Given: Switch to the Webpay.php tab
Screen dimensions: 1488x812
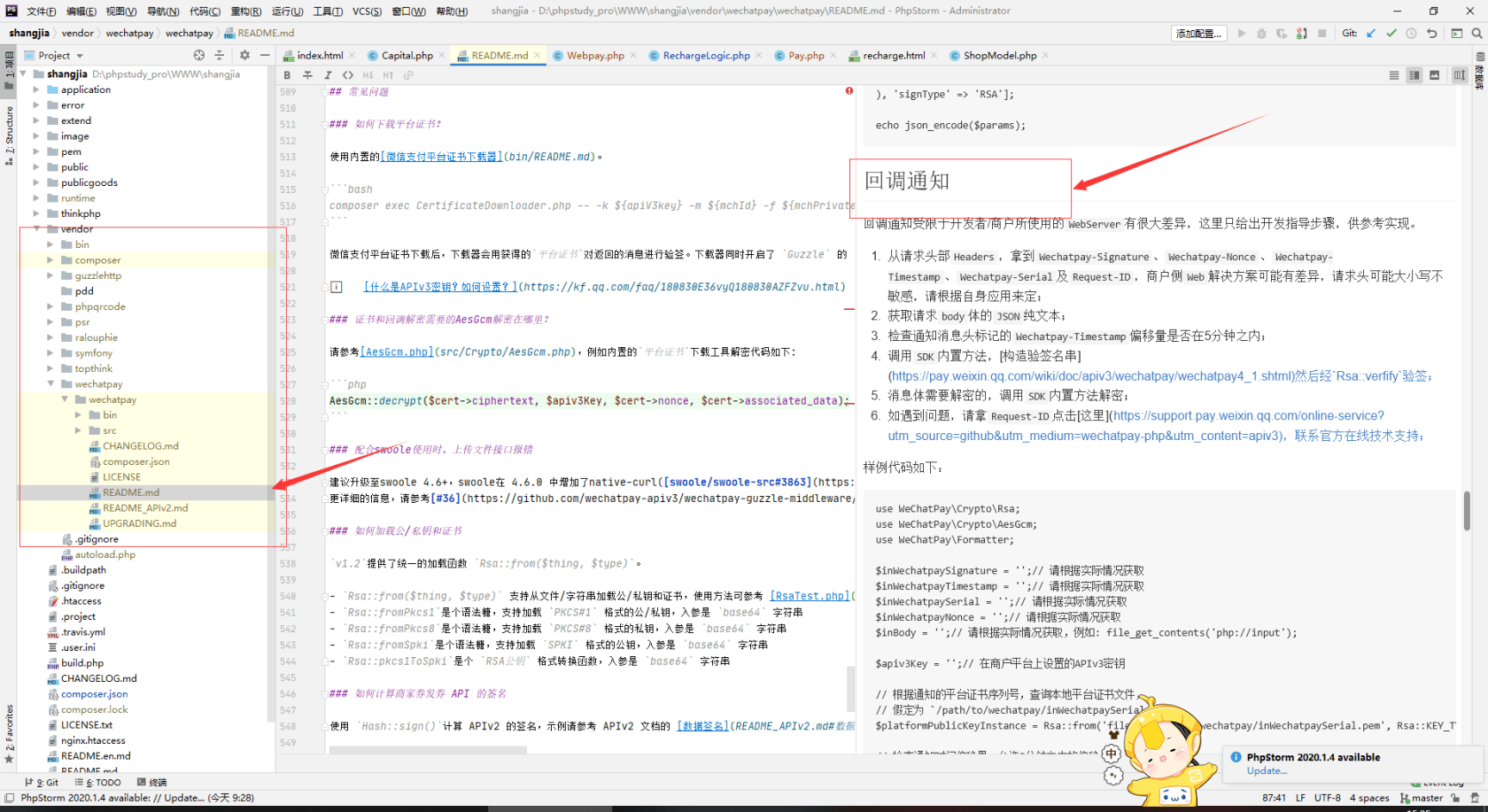Looking at the screenshot, I should [x=595, y=55].
